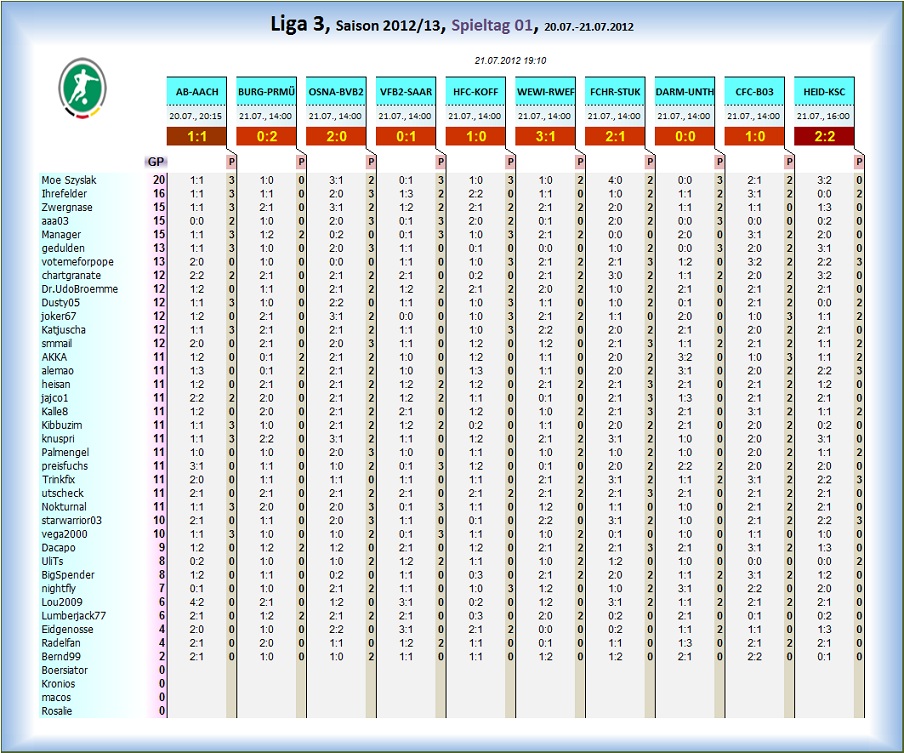Select player gedulden

pos(63,248)
